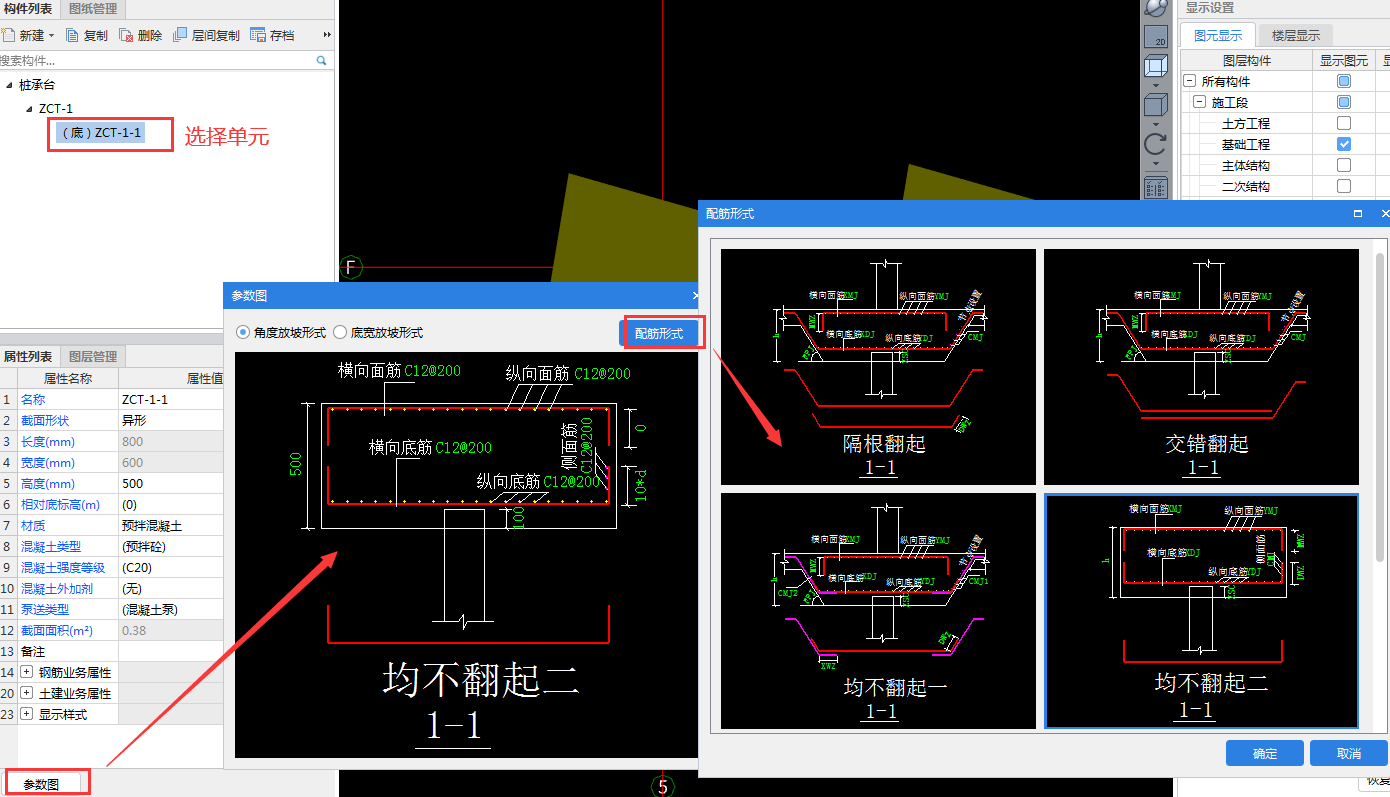Switch to 2D view mode icon
This screenshot has height=797, width=1390.
pos(1155,36)
